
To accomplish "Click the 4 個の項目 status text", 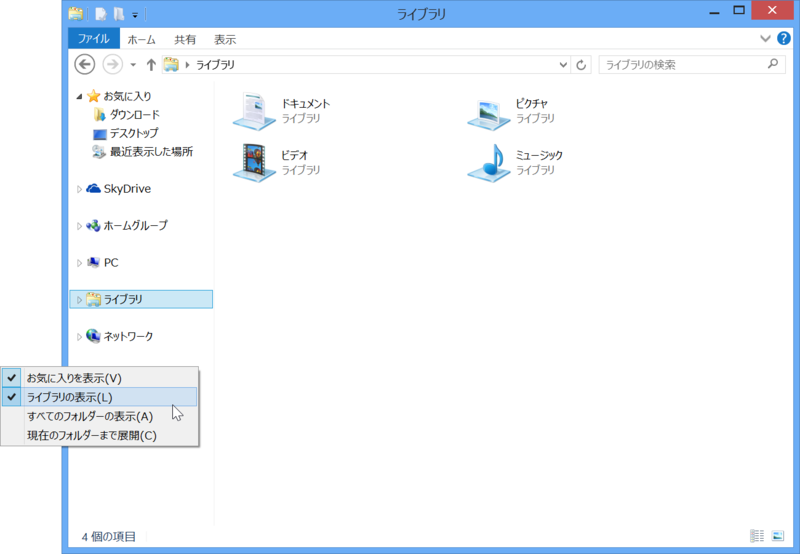I will [109, 537].
